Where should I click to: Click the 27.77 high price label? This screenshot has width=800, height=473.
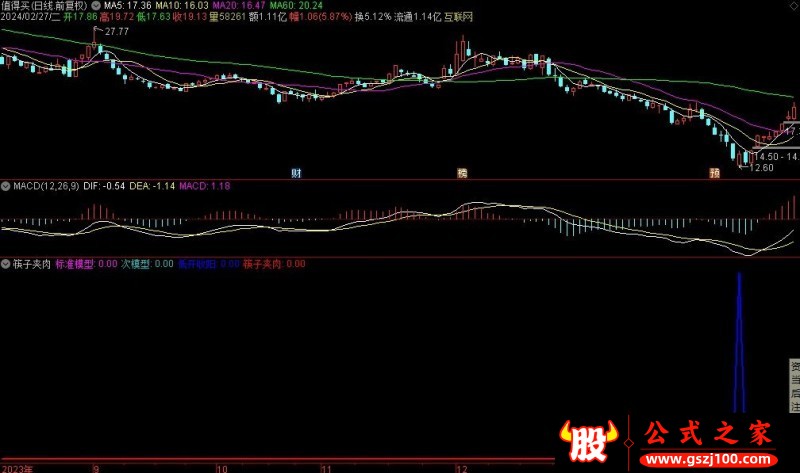point(116,33)
